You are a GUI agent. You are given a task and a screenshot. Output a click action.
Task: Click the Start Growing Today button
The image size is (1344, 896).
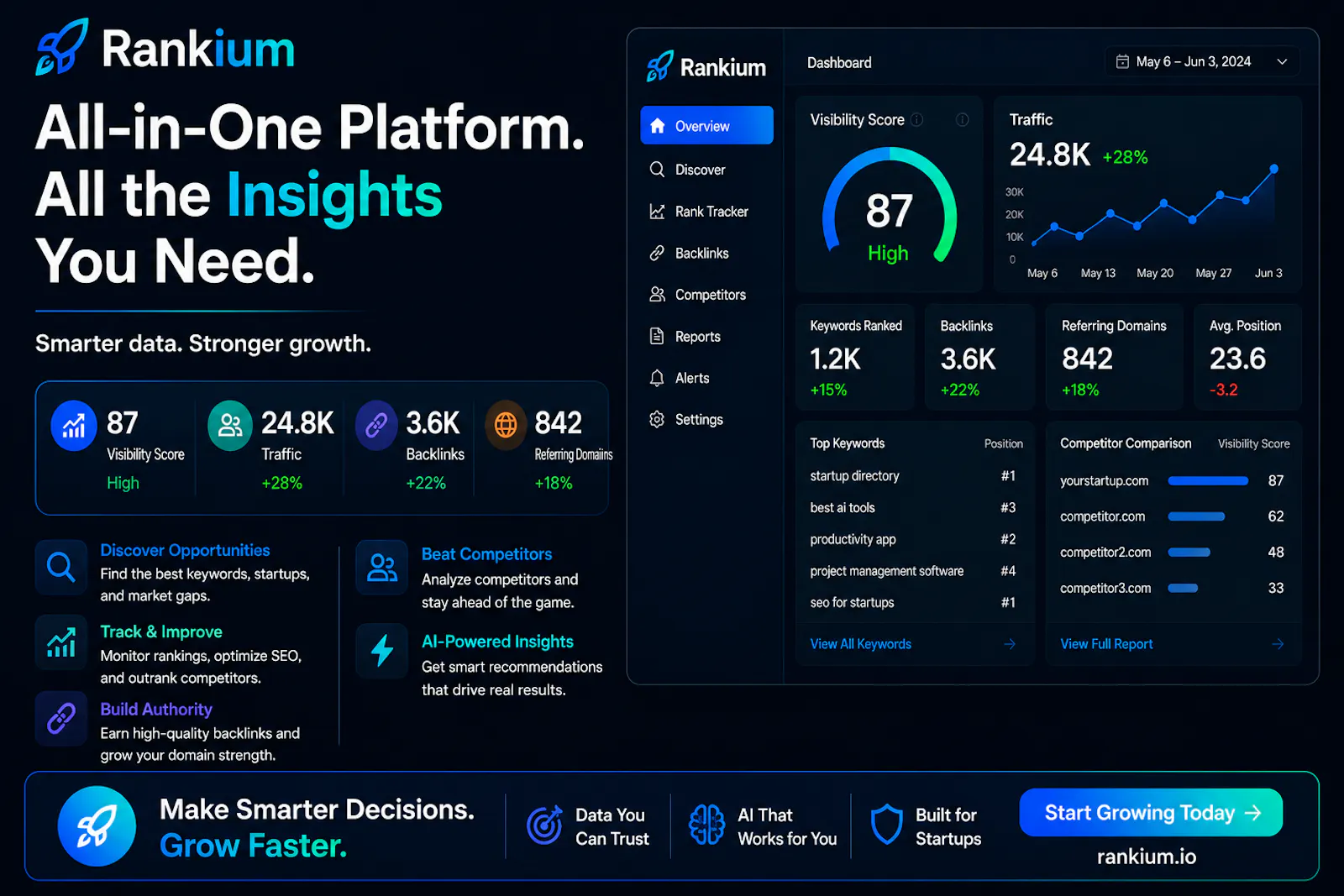pos(1151,812)
